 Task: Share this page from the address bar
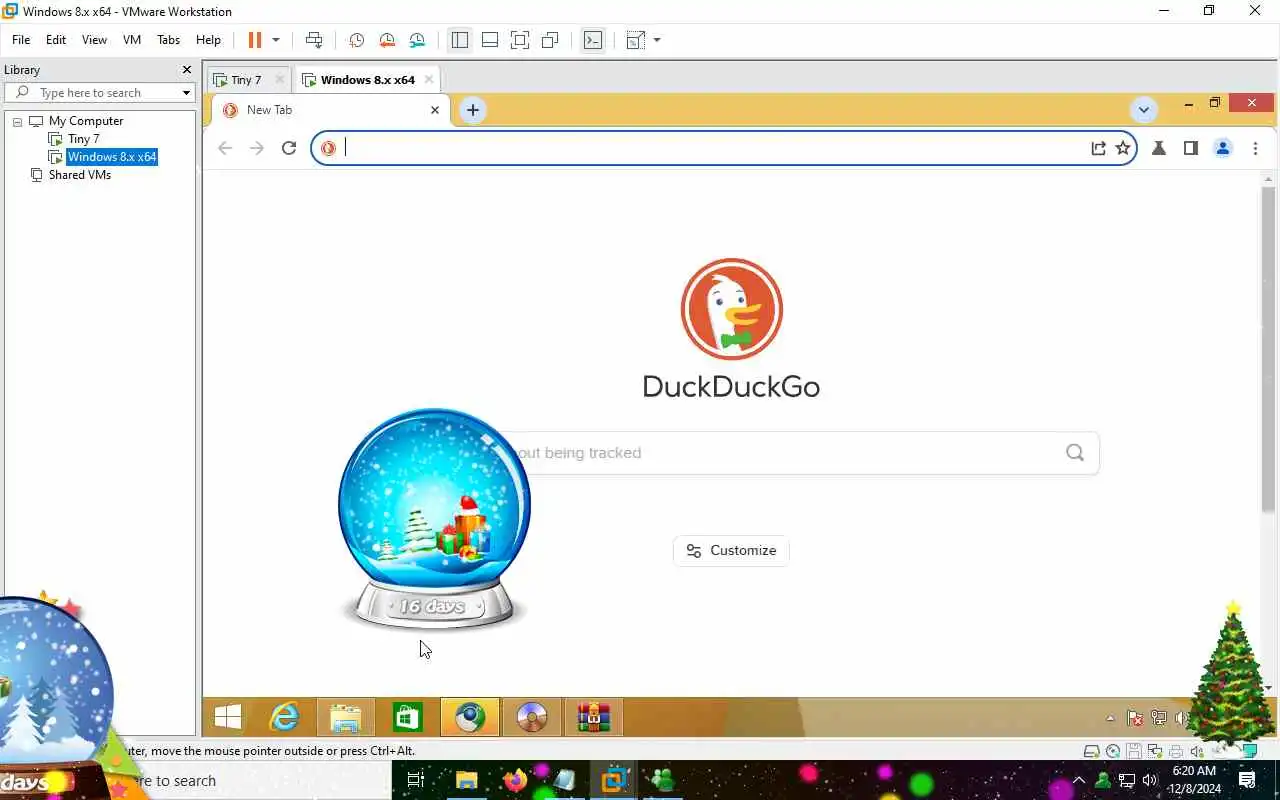(x=1098, y=148)
